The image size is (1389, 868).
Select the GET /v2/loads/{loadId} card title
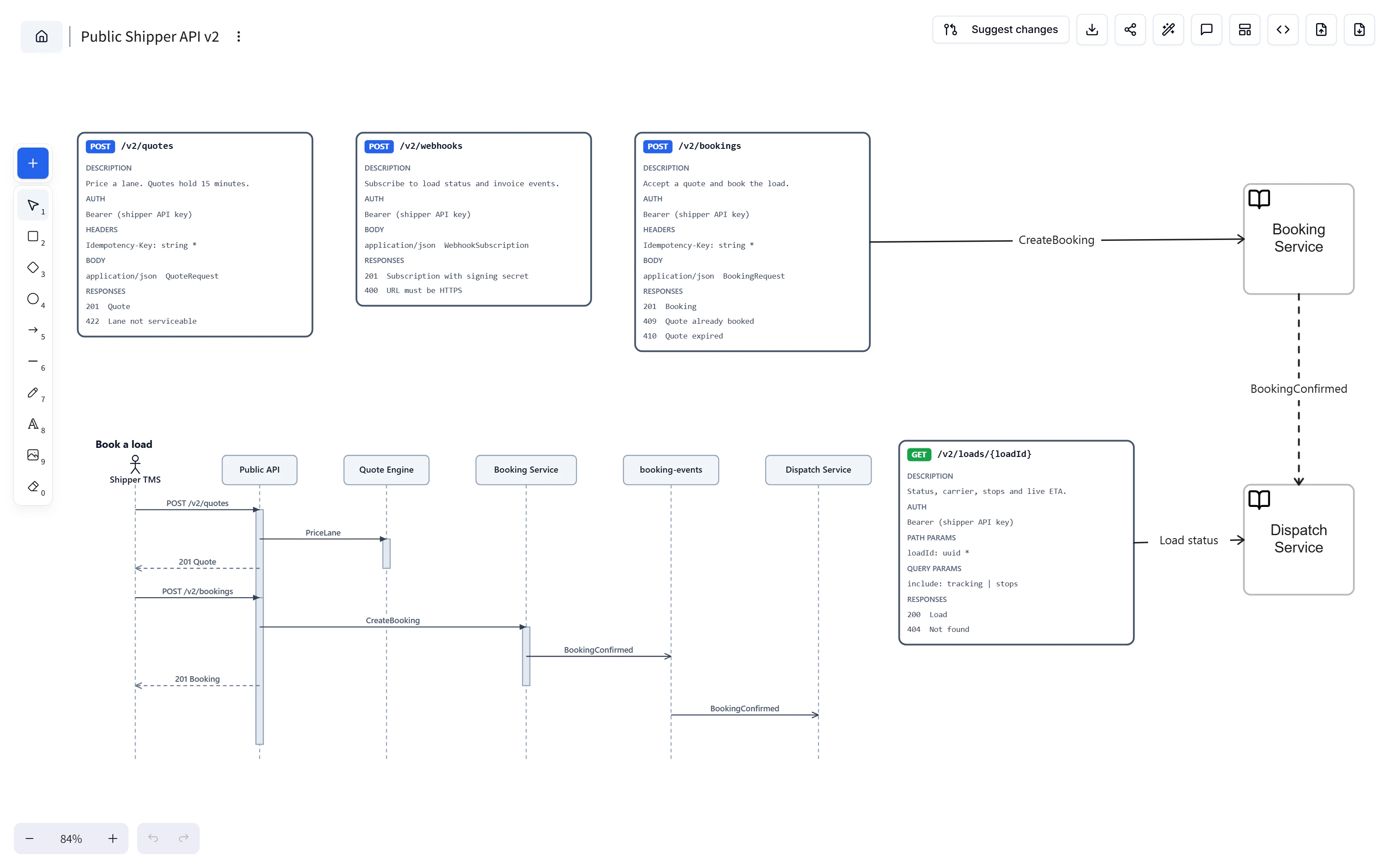tap(984, 454)
